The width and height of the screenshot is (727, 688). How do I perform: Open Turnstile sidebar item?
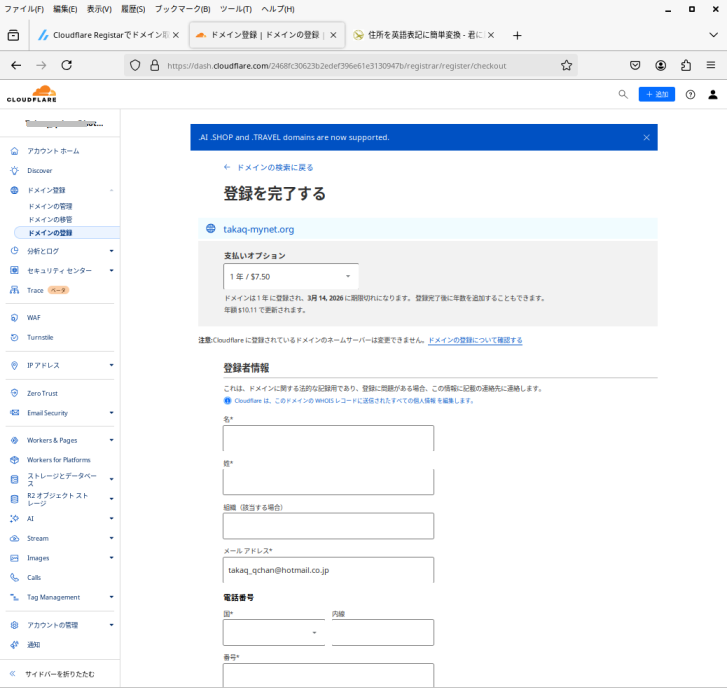coord(40,338)
